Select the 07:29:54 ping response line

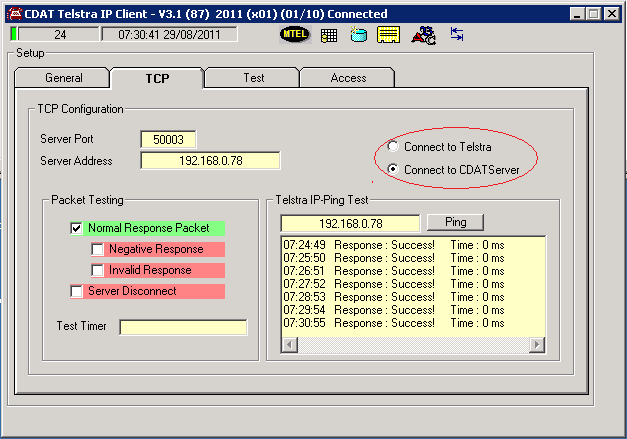pyautogui.click(x=394, y=310)
